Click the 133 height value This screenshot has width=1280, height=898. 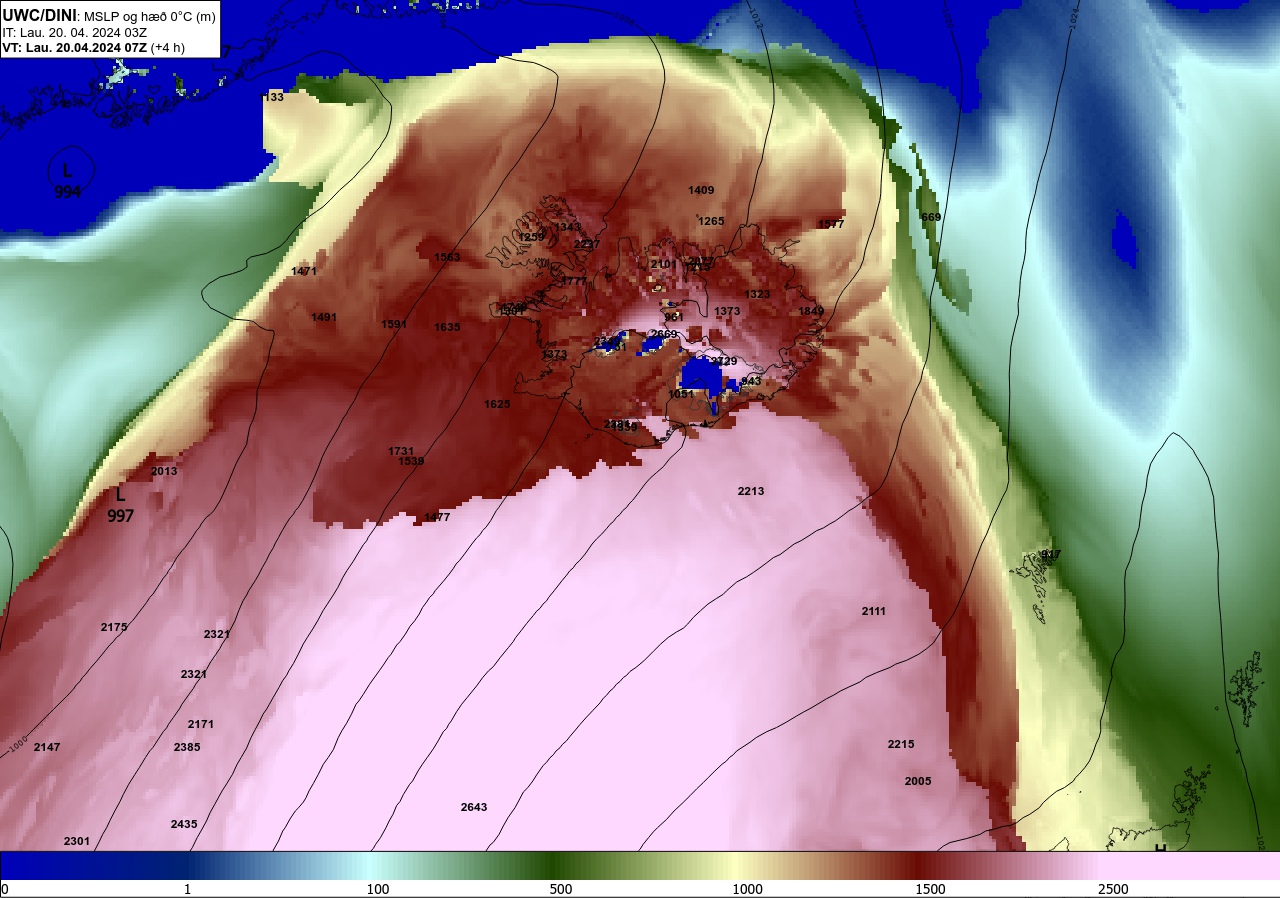pos(274,97)
